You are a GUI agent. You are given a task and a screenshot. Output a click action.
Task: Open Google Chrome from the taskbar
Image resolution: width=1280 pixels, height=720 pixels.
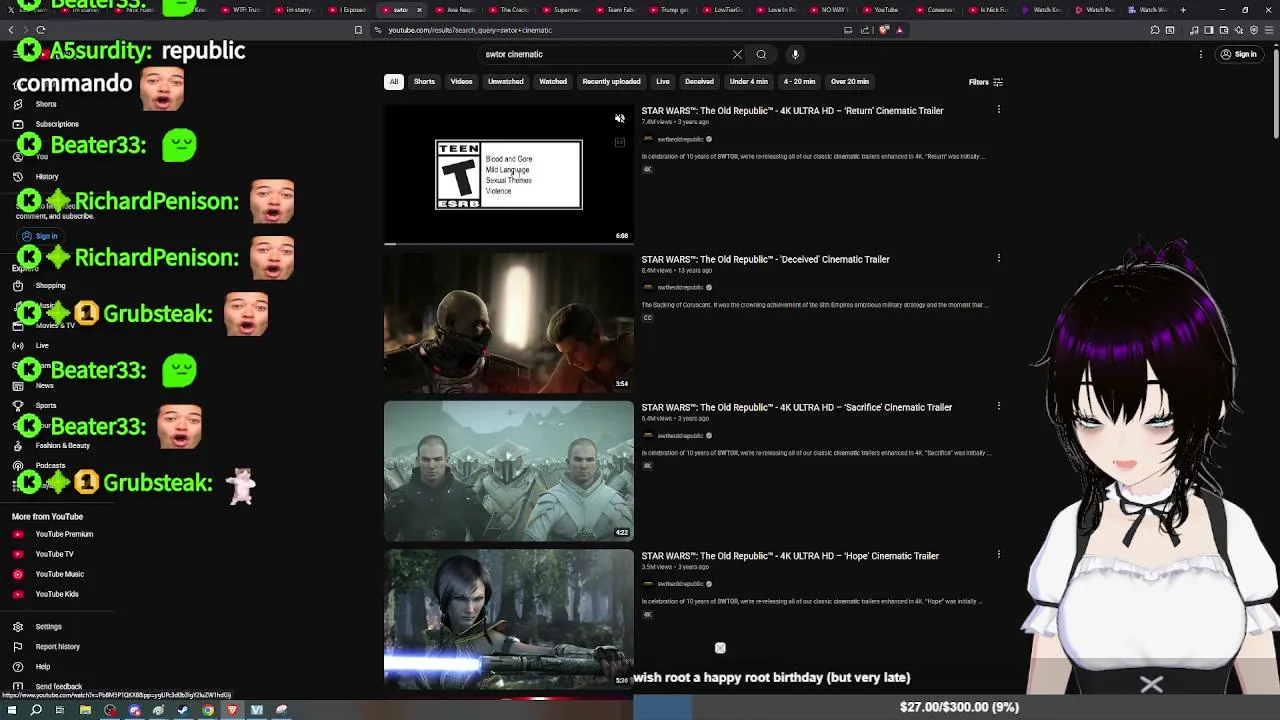coord(208,710)
